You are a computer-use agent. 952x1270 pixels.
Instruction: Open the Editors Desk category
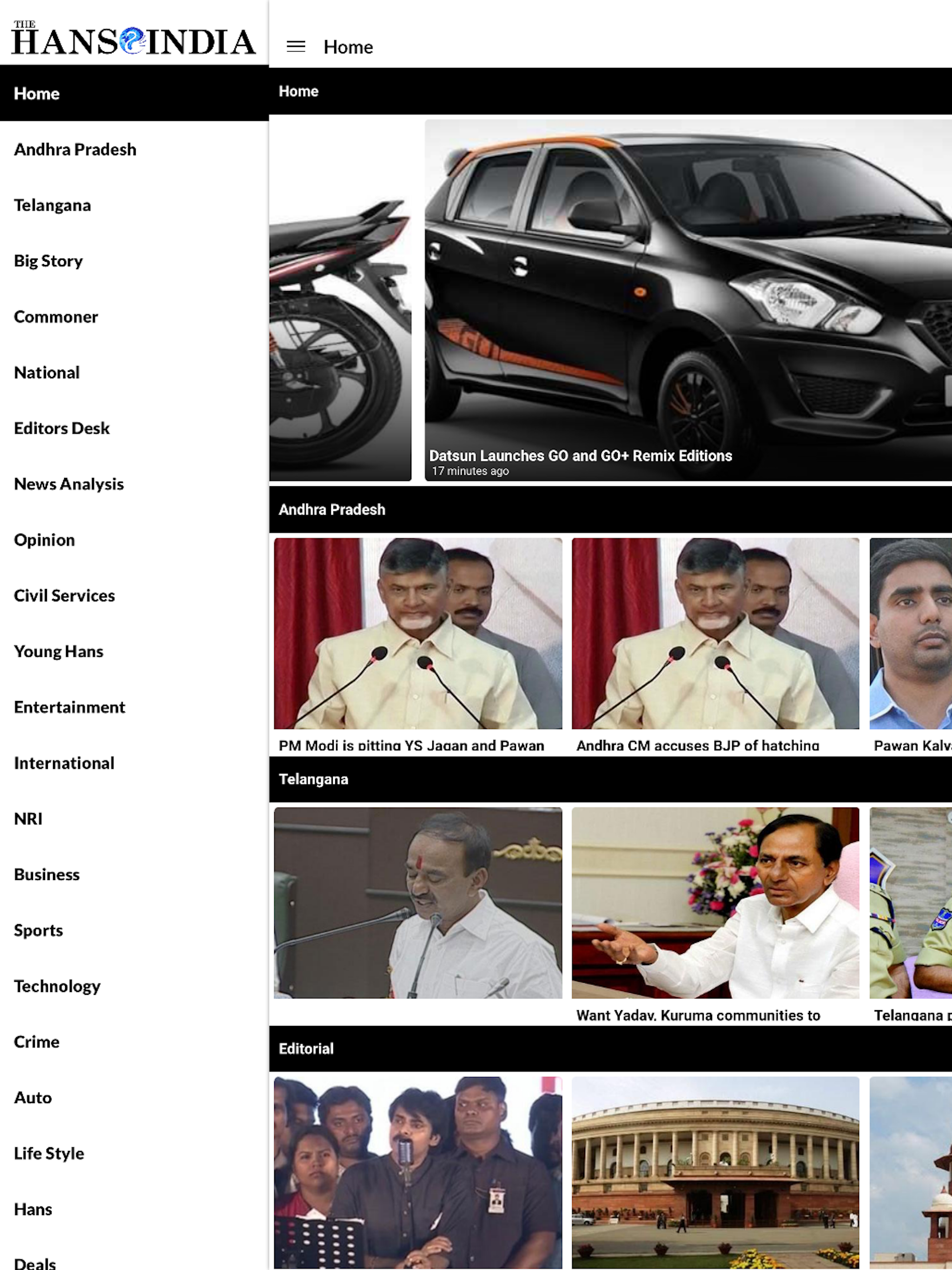[61, 428]
